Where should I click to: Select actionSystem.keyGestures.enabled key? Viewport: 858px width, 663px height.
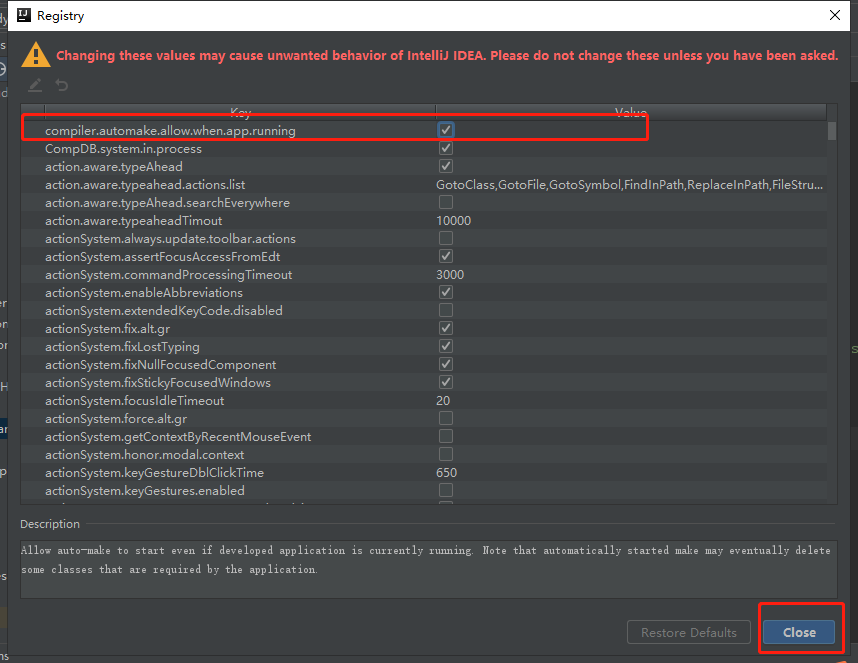144,491
